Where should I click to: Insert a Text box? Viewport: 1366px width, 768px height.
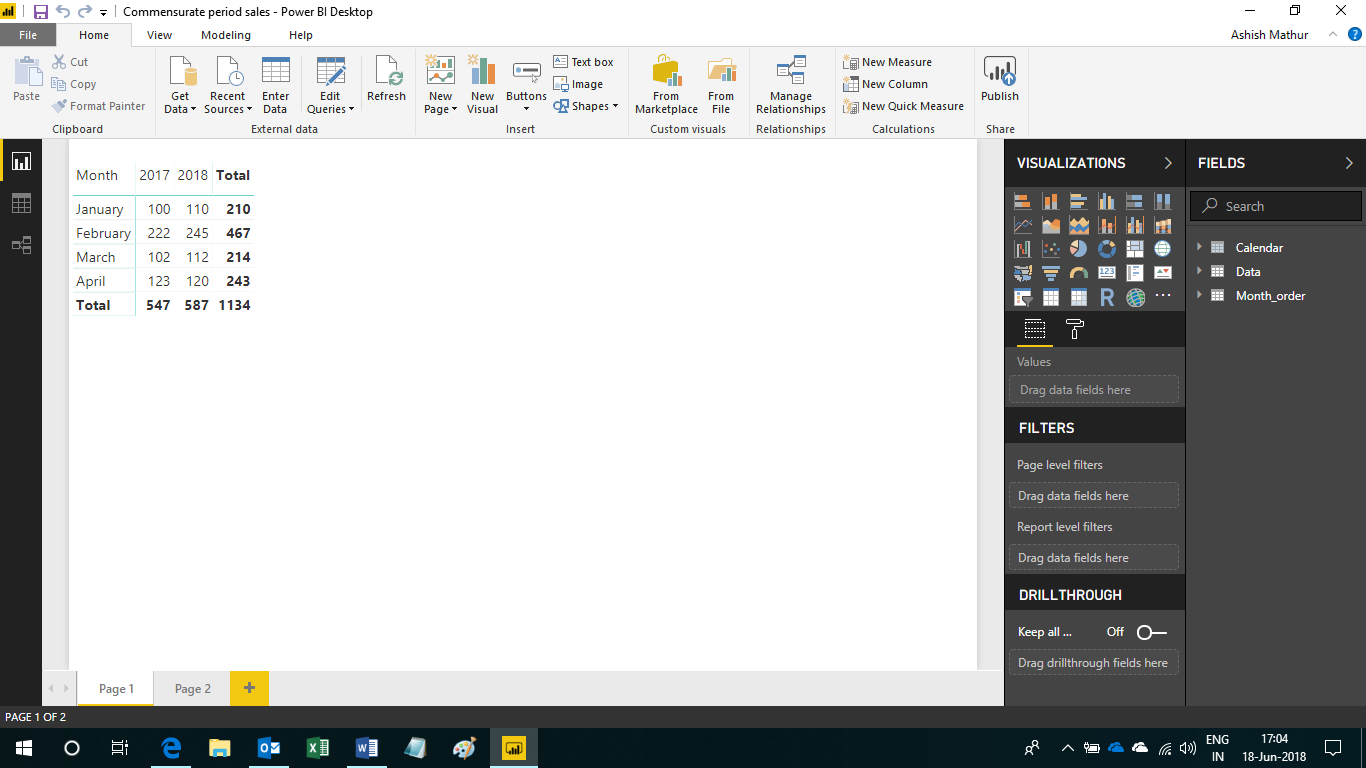click(x=583, y=62)
